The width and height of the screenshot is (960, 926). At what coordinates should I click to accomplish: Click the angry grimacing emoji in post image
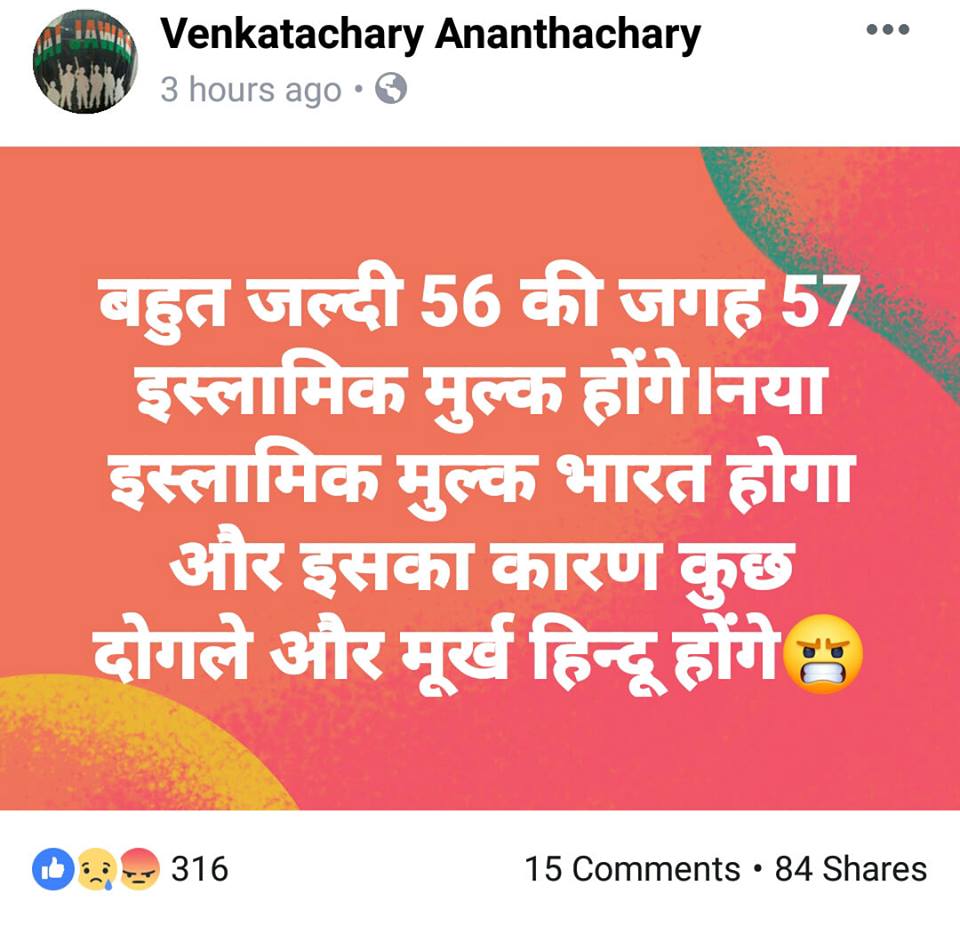823,653
